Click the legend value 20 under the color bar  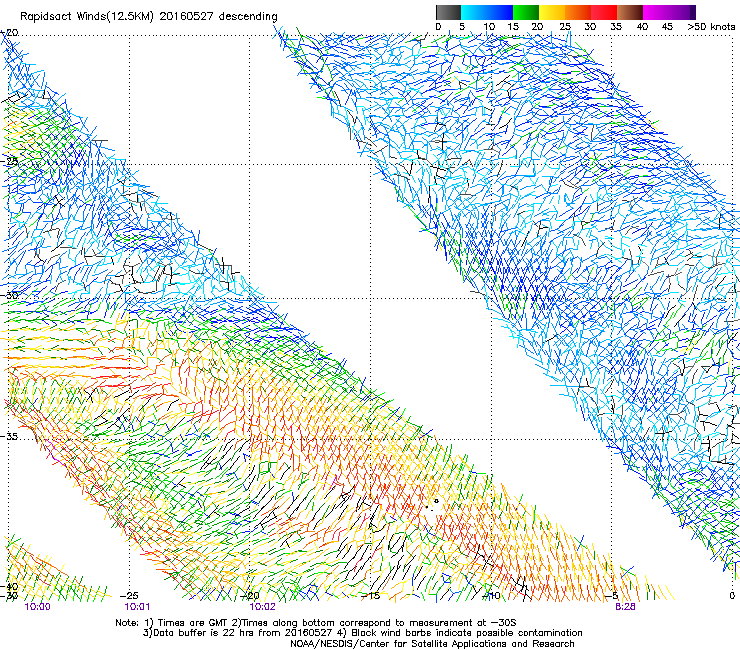click(538, 27)
